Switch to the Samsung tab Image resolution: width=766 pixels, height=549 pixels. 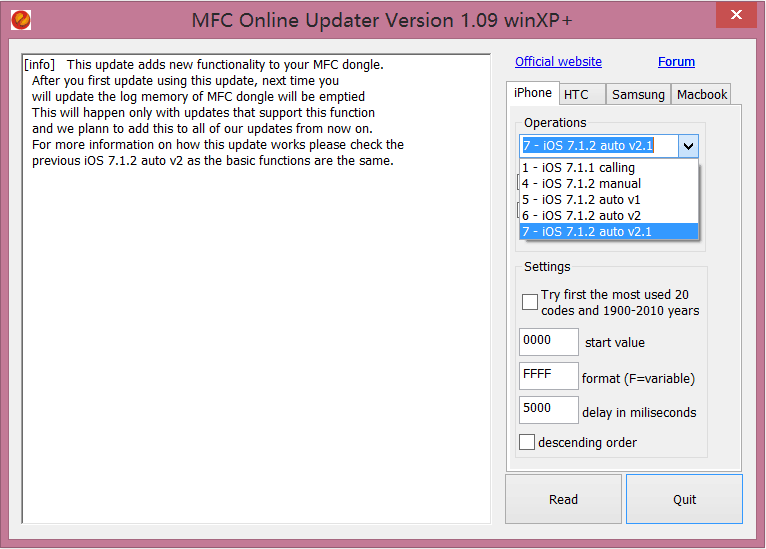coord(638,95)
